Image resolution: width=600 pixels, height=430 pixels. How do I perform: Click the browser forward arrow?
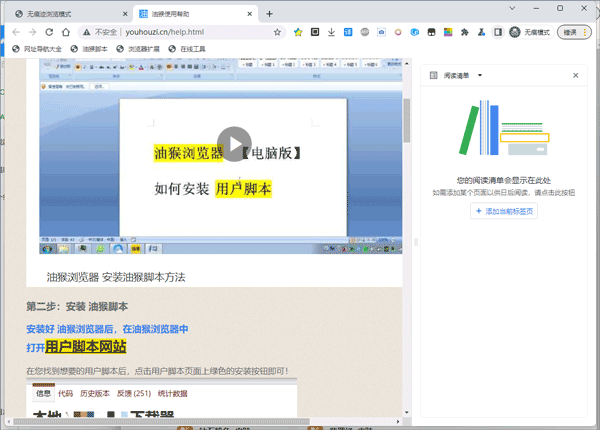[33, 32]
